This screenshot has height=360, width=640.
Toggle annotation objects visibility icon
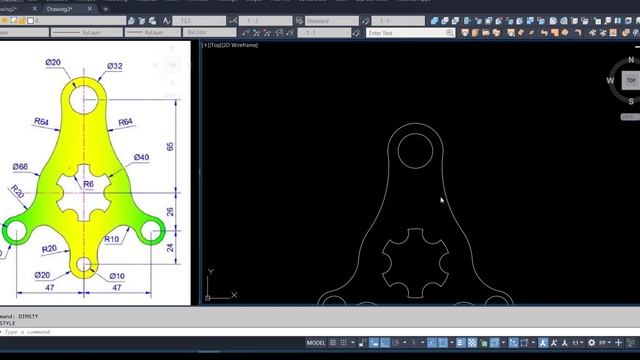tap(543, 343)
